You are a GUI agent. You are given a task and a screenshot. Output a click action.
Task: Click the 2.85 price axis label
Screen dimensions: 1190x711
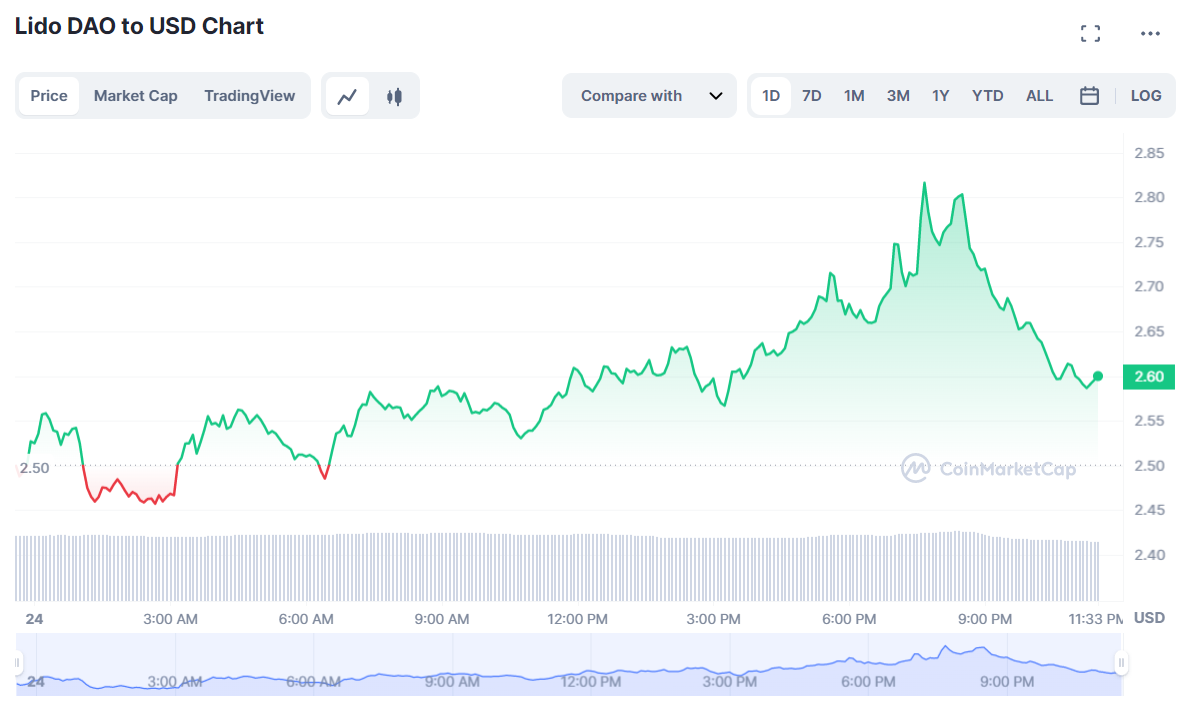coord(1149,153)
